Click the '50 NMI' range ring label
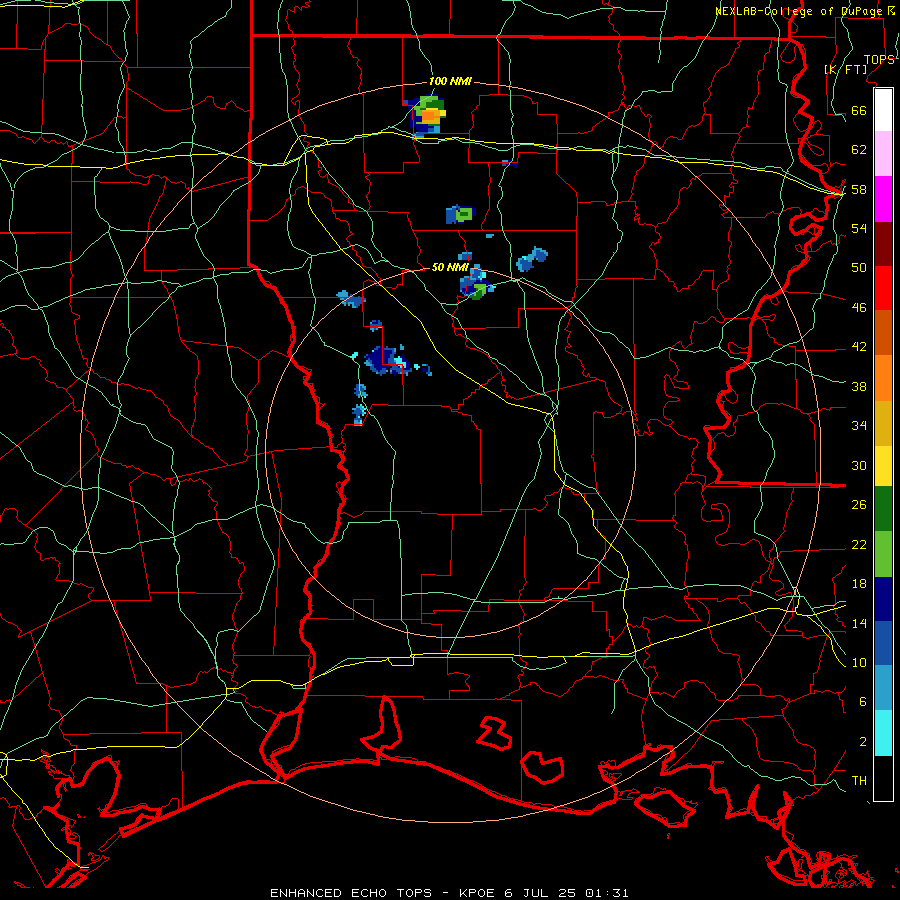The image size is (900, 900). (x=449, y=267)
